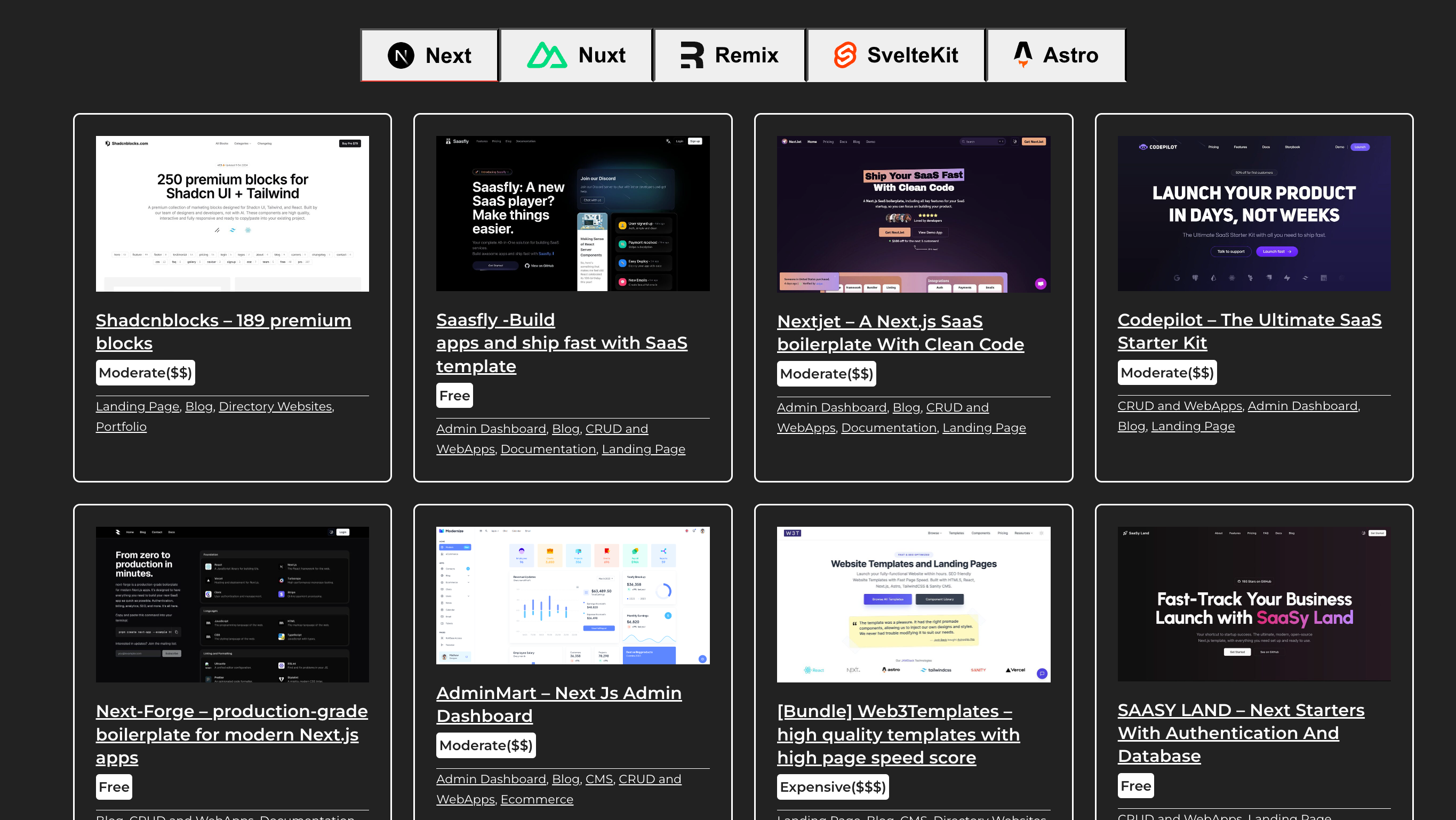This screenshot has width=1456, height=820.
Task: Open the Nextjet SaaS boilerplate title link
Action: click(x=900, y=333)
